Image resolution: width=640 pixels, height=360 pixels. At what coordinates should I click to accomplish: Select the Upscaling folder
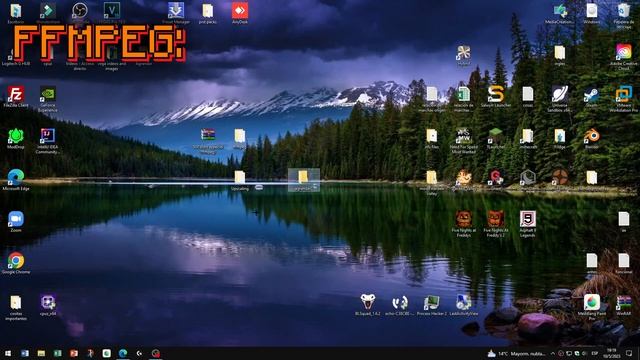pyautogui.click(x=240, y=180)
